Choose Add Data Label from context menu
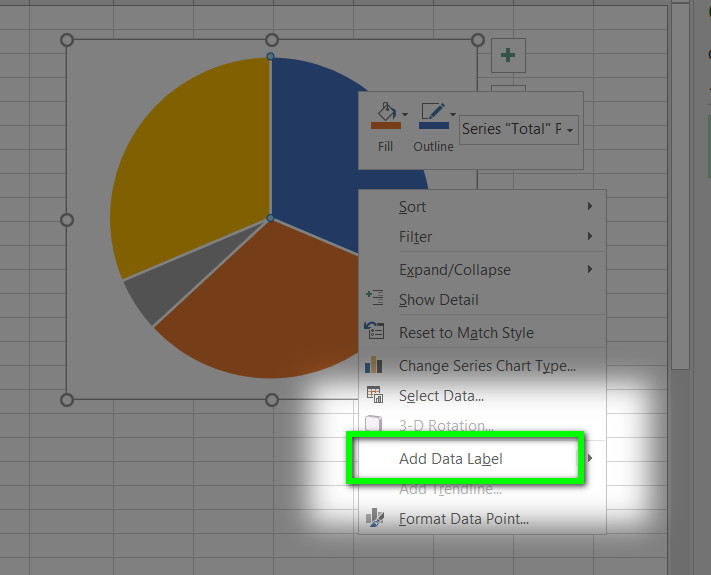This screenshot has height=575, width=711. 451,458
